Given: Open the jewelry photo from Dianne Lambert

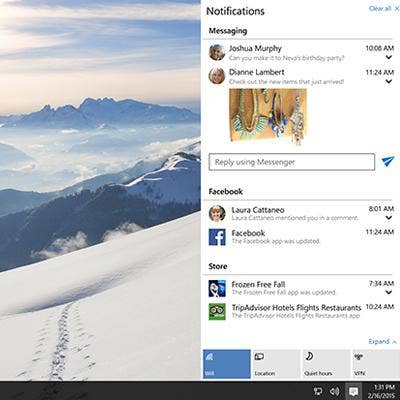Looking at the screenshot, I should tap(268, 117).
